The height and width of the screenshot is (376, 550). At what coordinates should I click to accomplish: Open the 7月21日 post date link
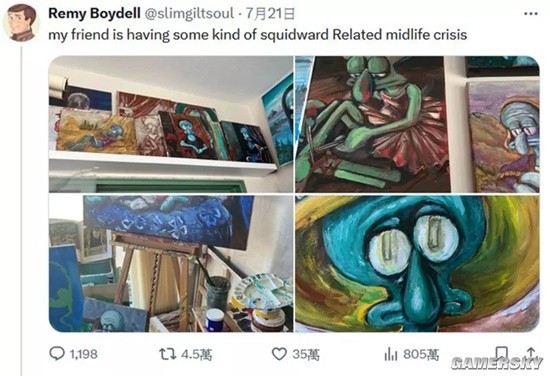pos(270,14)
